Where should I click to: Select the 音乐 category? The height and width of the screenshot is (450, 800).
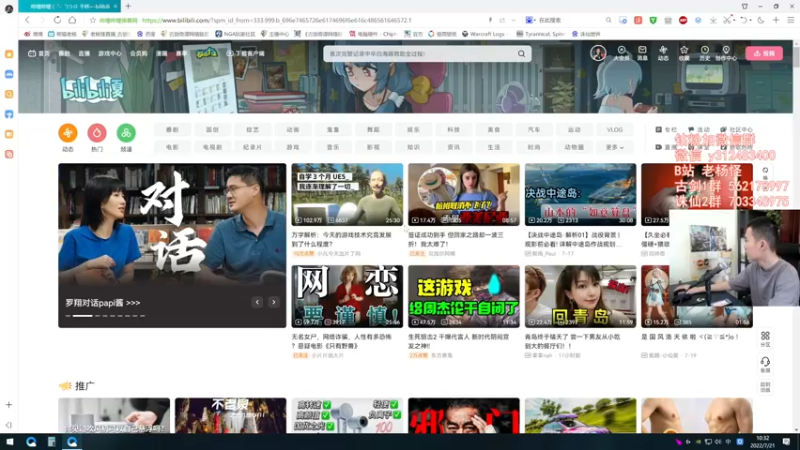tap(333, 147)
